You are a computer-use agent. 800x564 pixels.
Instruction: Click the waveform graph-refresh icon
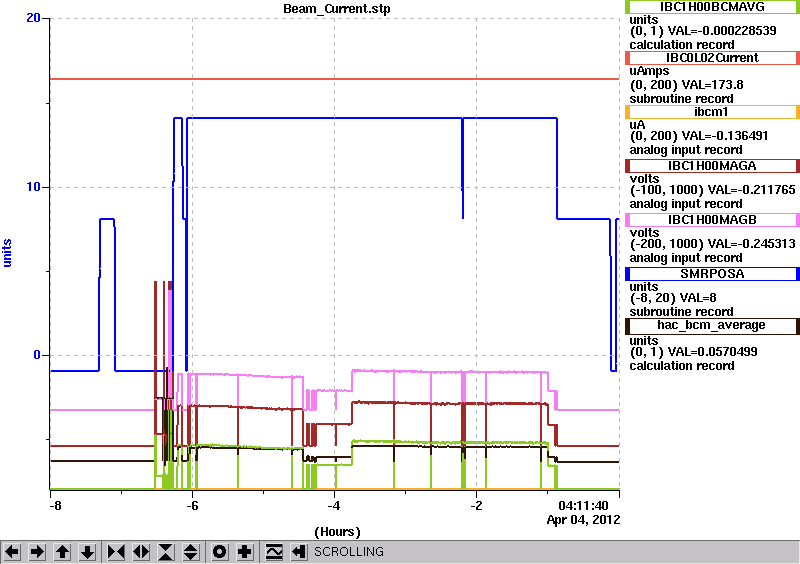click(274, 552)
